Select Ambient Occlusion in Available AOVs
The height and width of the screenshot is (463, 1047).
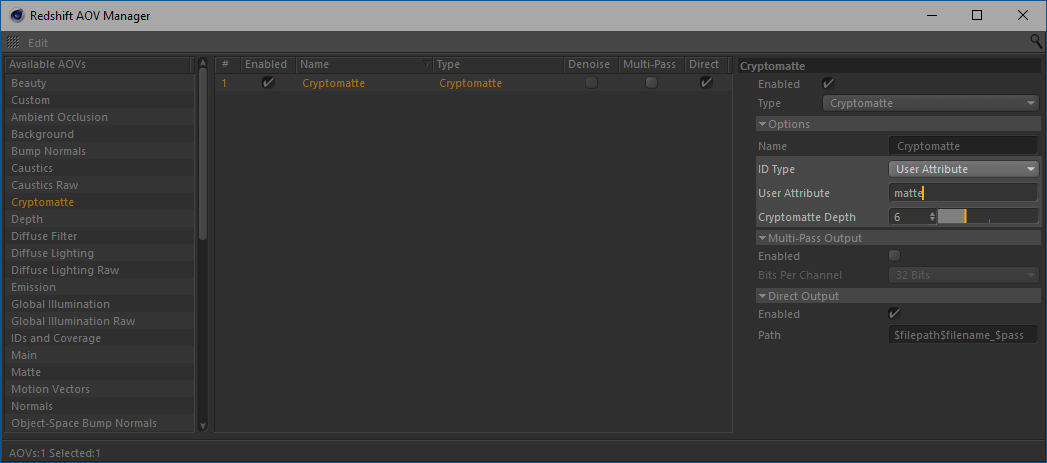[59, 117]
